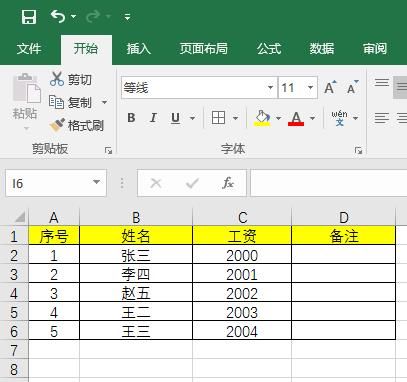Image resolution: width=407 pixels, height=382 pixels.
Task: Open the 剪贴板 dialog launcher
Action: tap(108, 151)
